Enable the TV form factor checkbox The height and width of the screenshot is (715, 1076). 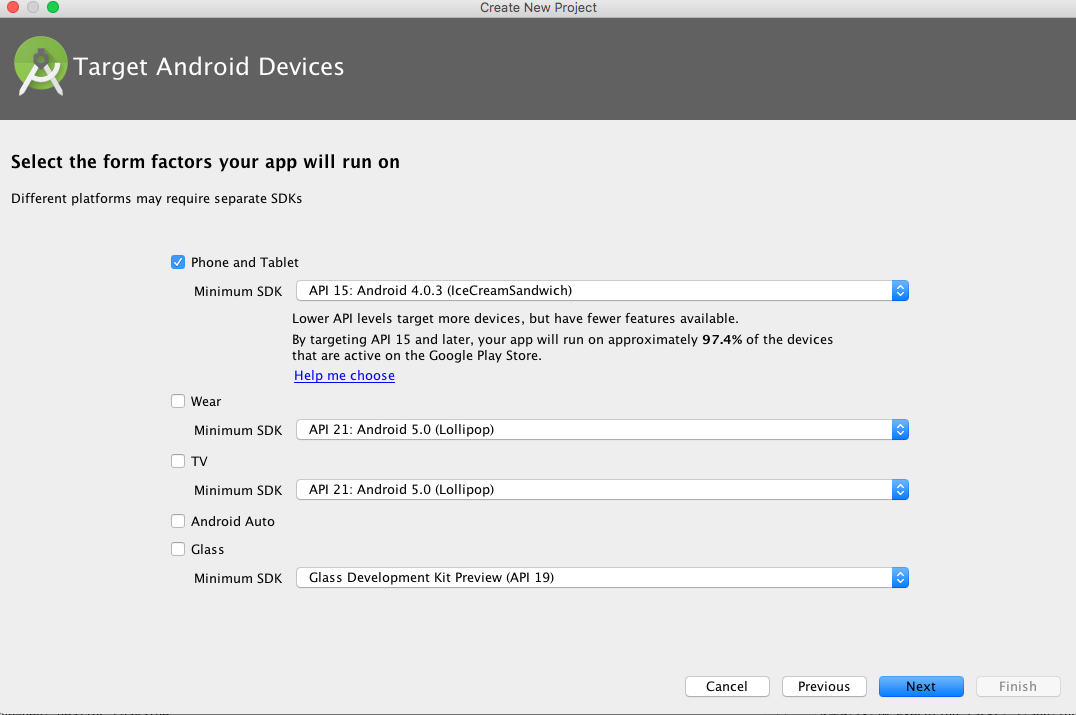tap(178, 461)
